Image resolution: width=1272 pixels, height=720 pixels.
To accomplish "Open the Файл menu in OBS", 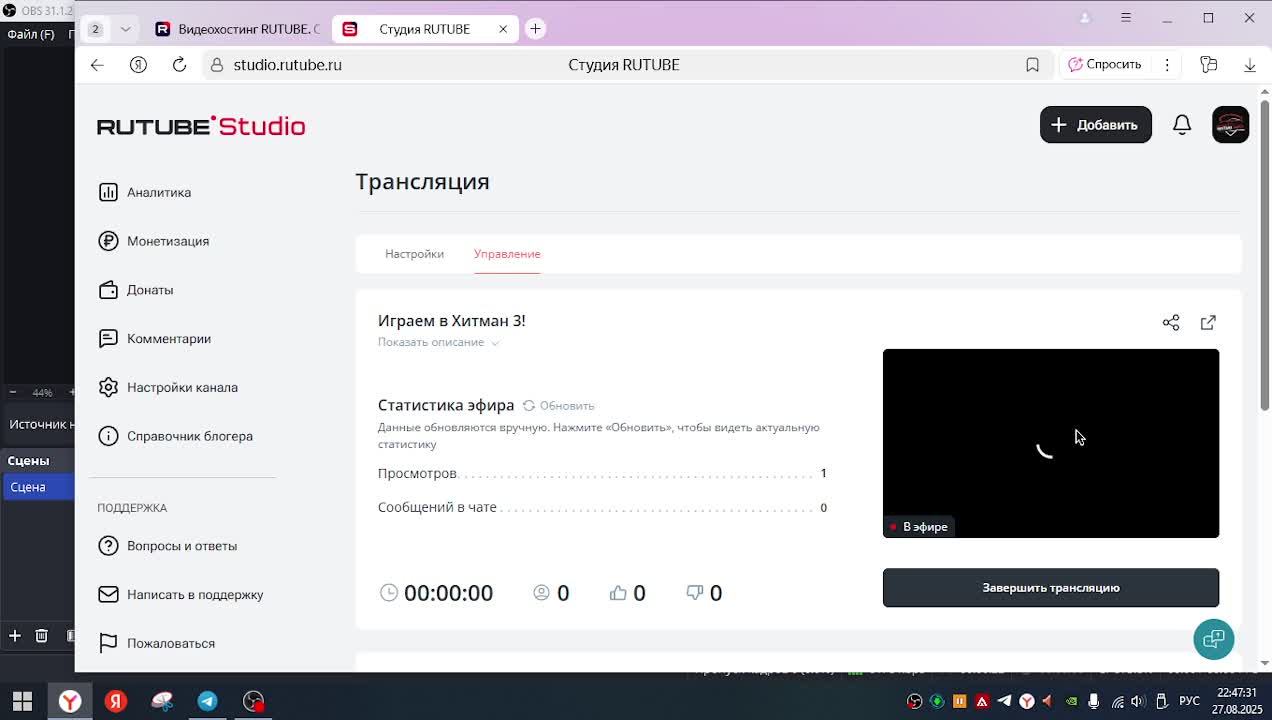I will pyautogui.click(x=31, y=34).
